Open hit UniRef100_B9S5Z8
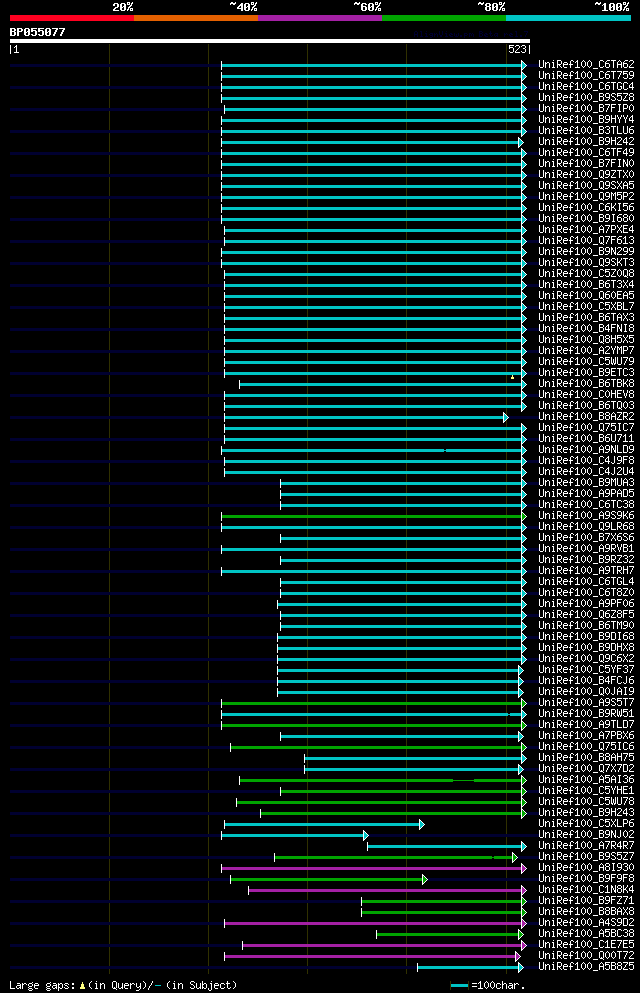Viewport: 640px width, 993px height. (x=586, y=98)
